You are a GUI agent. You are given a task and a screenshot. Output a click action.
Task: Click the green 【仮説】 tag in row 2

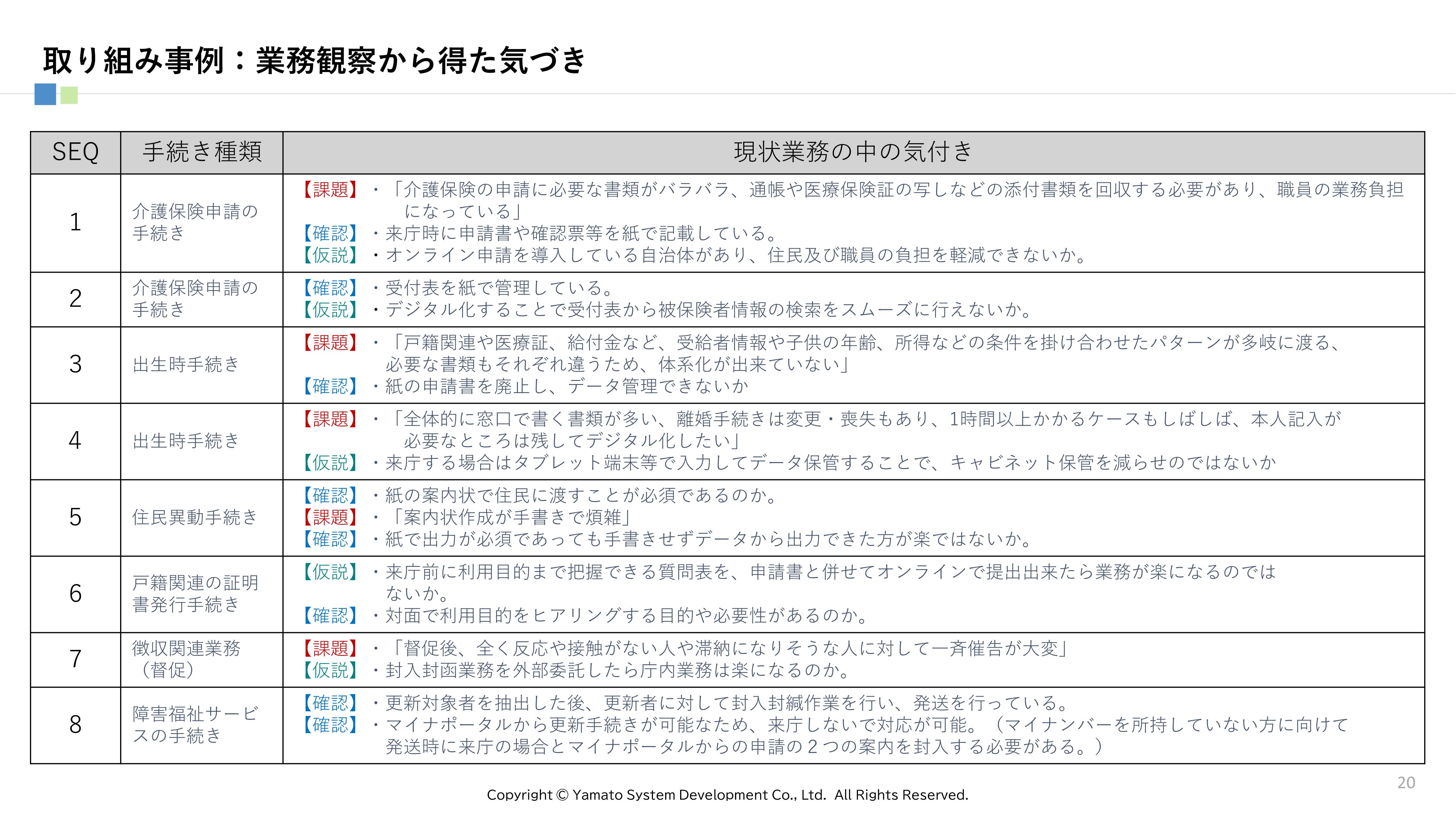[x=330, y=310]
